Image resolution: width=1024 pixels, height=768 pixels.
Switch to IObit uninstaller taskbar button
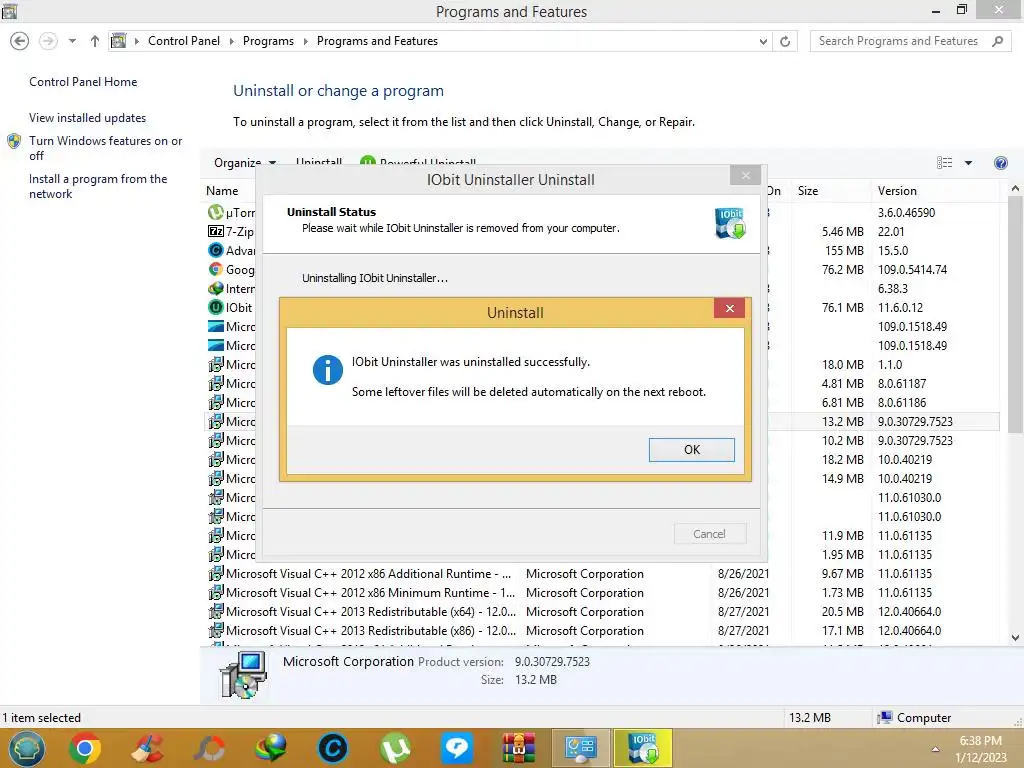(643, 748)
